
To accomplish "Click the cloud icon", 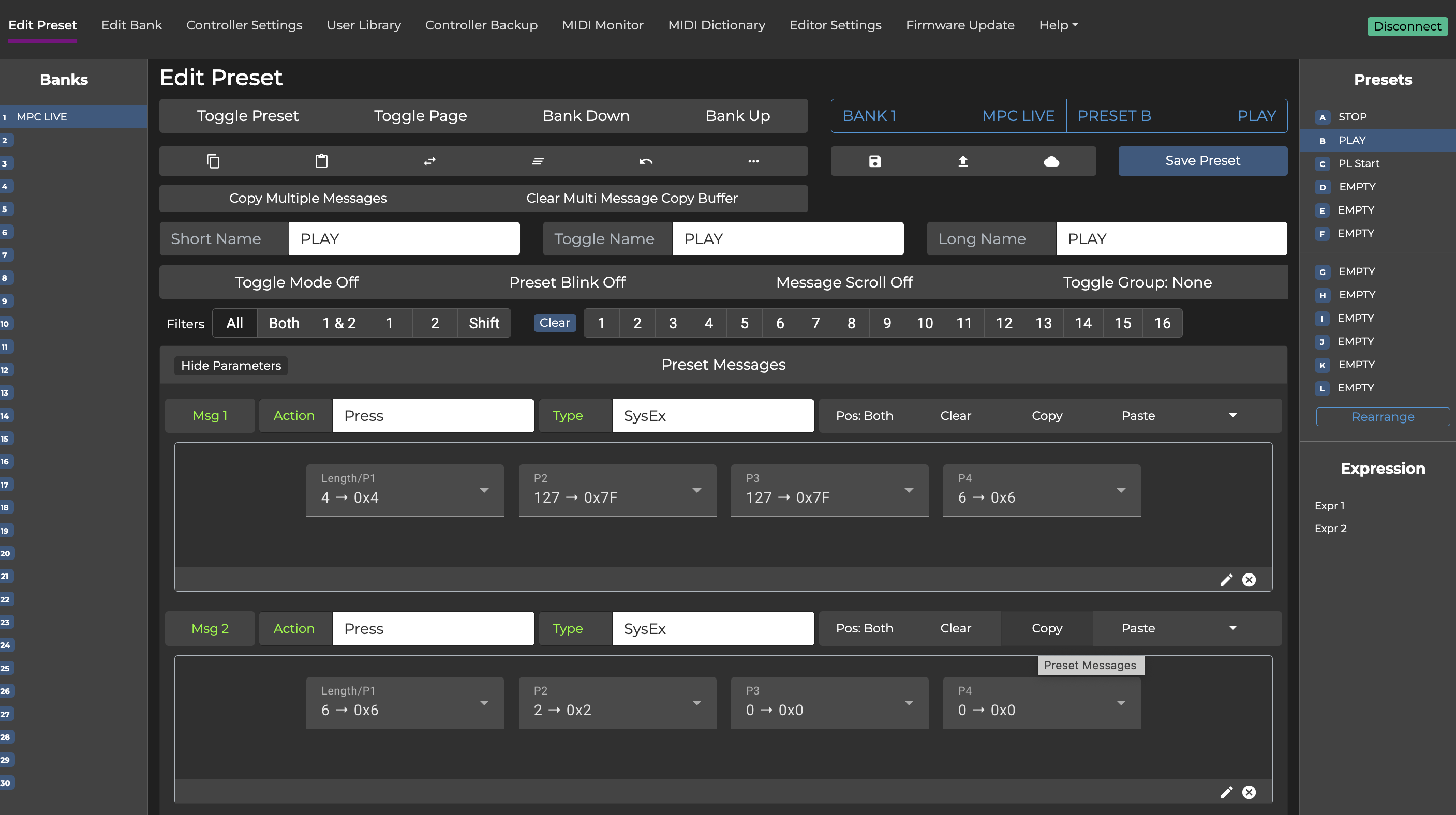I will tap(1051, 161).
